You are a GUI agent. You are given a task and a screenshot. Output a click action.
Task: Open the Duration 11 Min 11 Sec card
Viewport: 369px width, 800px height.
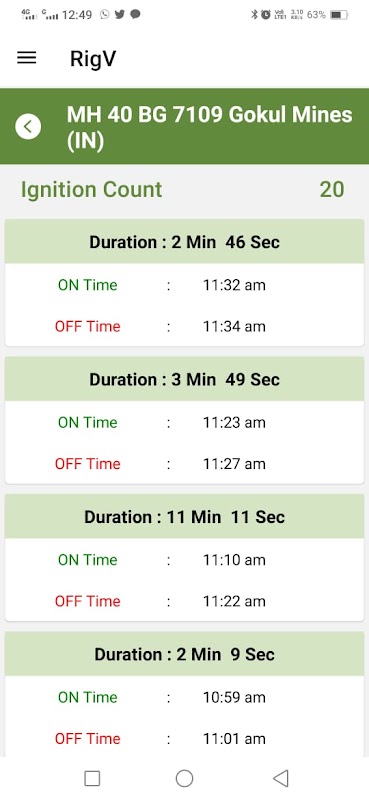184,558
